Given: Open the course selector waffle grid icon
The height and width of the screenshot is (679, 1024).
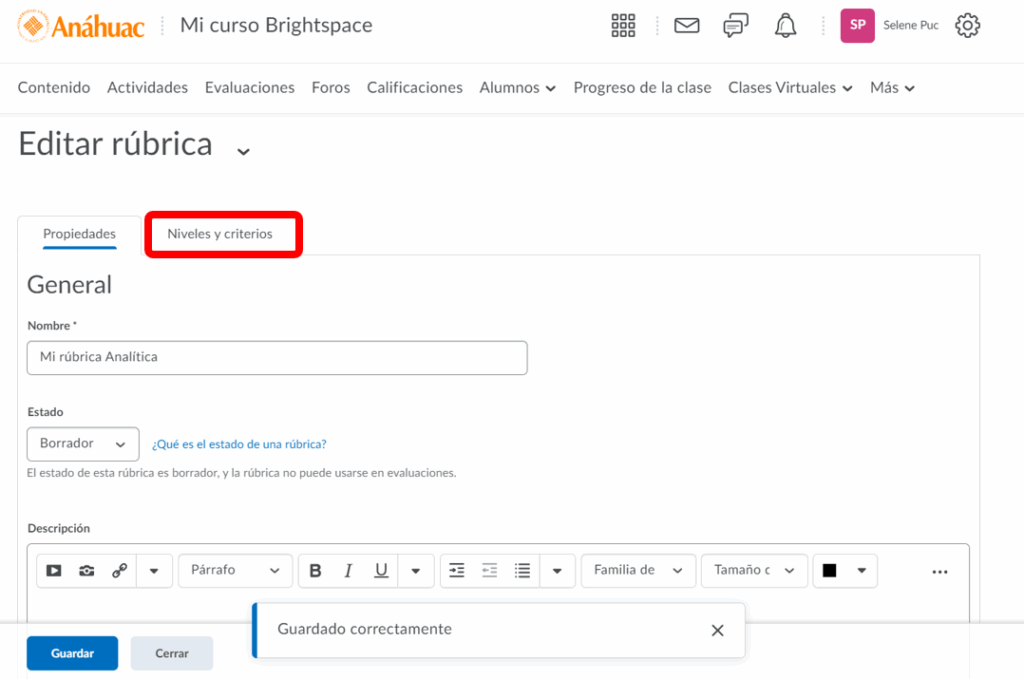Looking at the screenshot, I should (623, 26).
